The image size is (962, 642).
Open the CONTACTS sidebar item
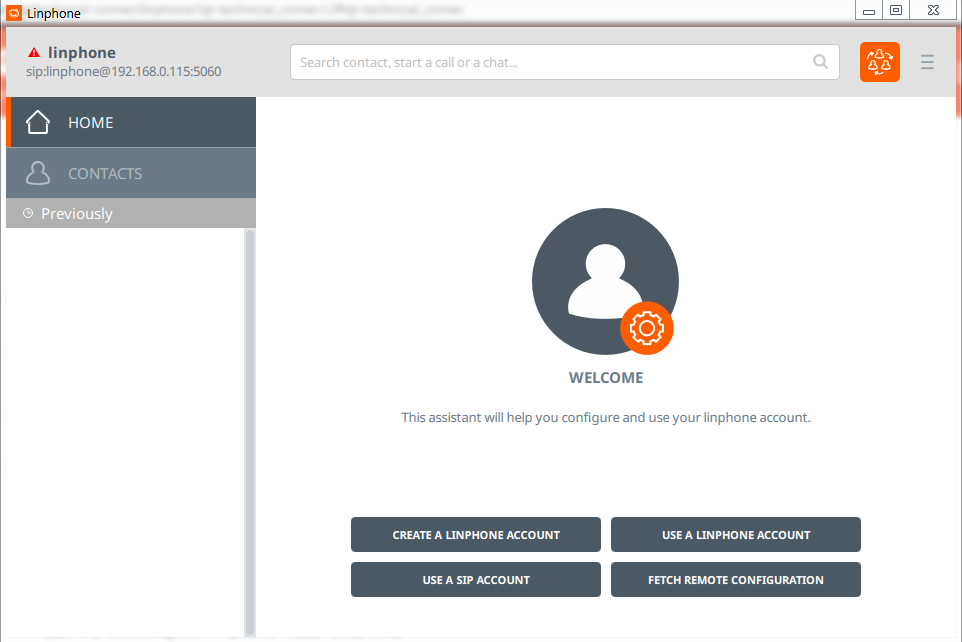(x=131, y=173)
